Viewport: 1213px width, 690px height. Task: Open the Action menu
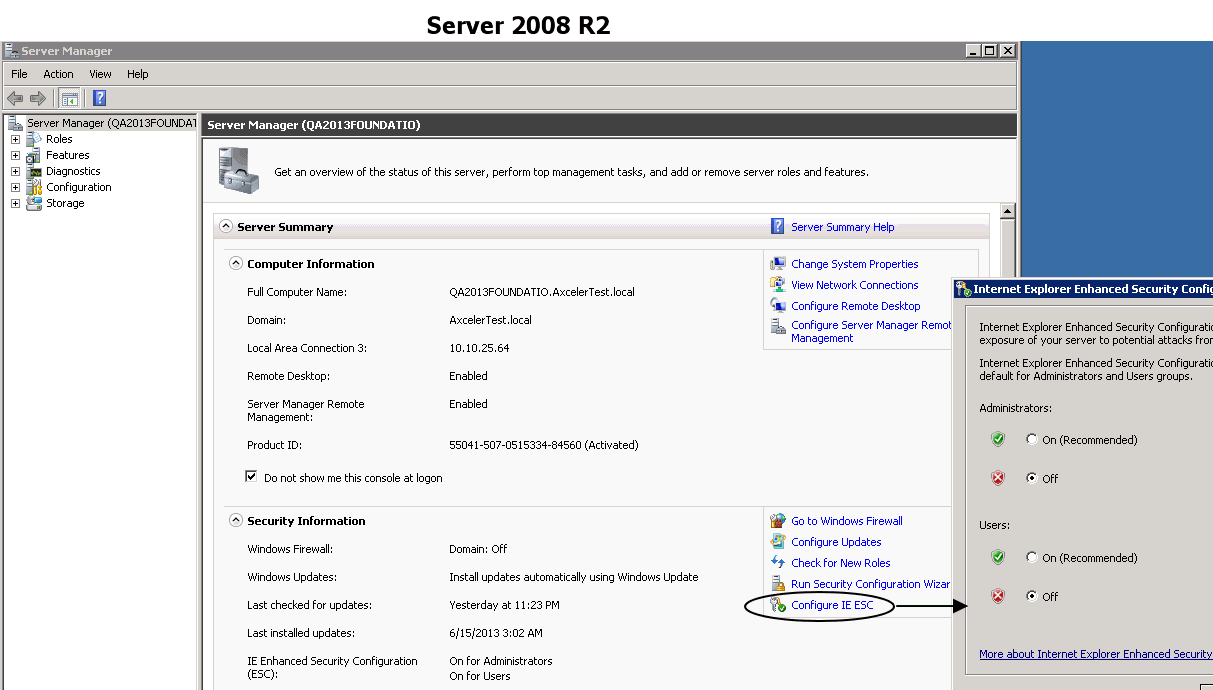click(58, 73)
